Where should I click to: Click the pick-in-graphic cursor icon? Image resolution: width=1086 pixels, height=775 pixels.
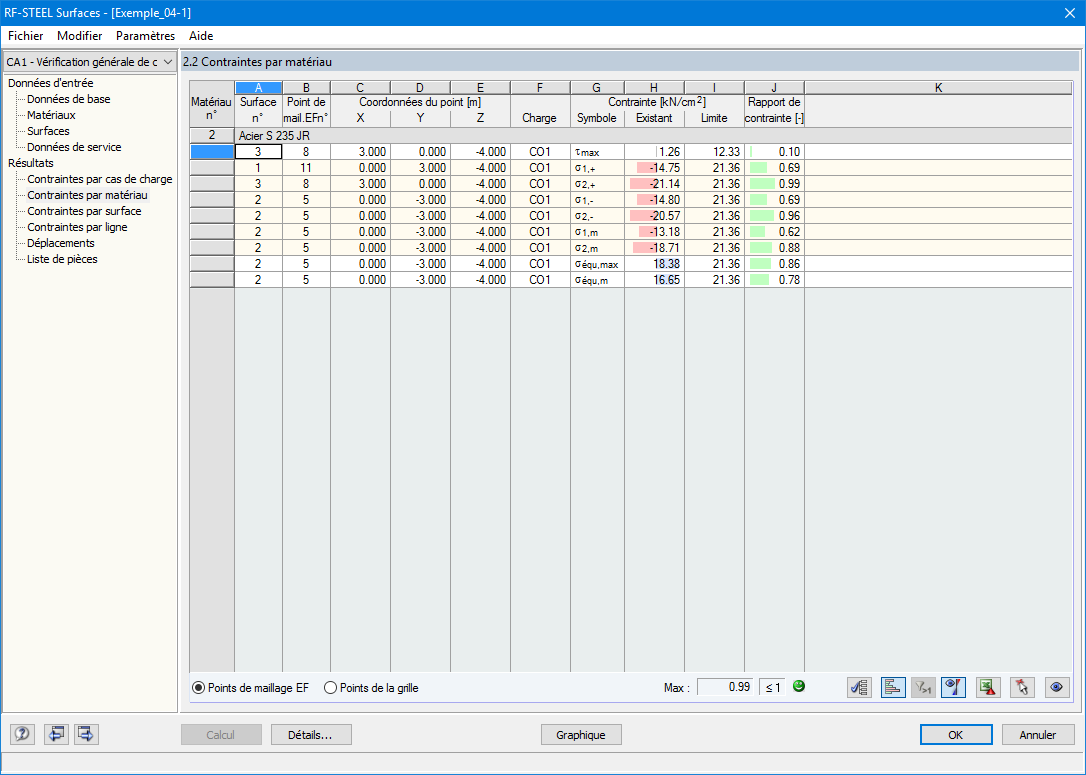pyautogui.click(x=1022, y=688)
